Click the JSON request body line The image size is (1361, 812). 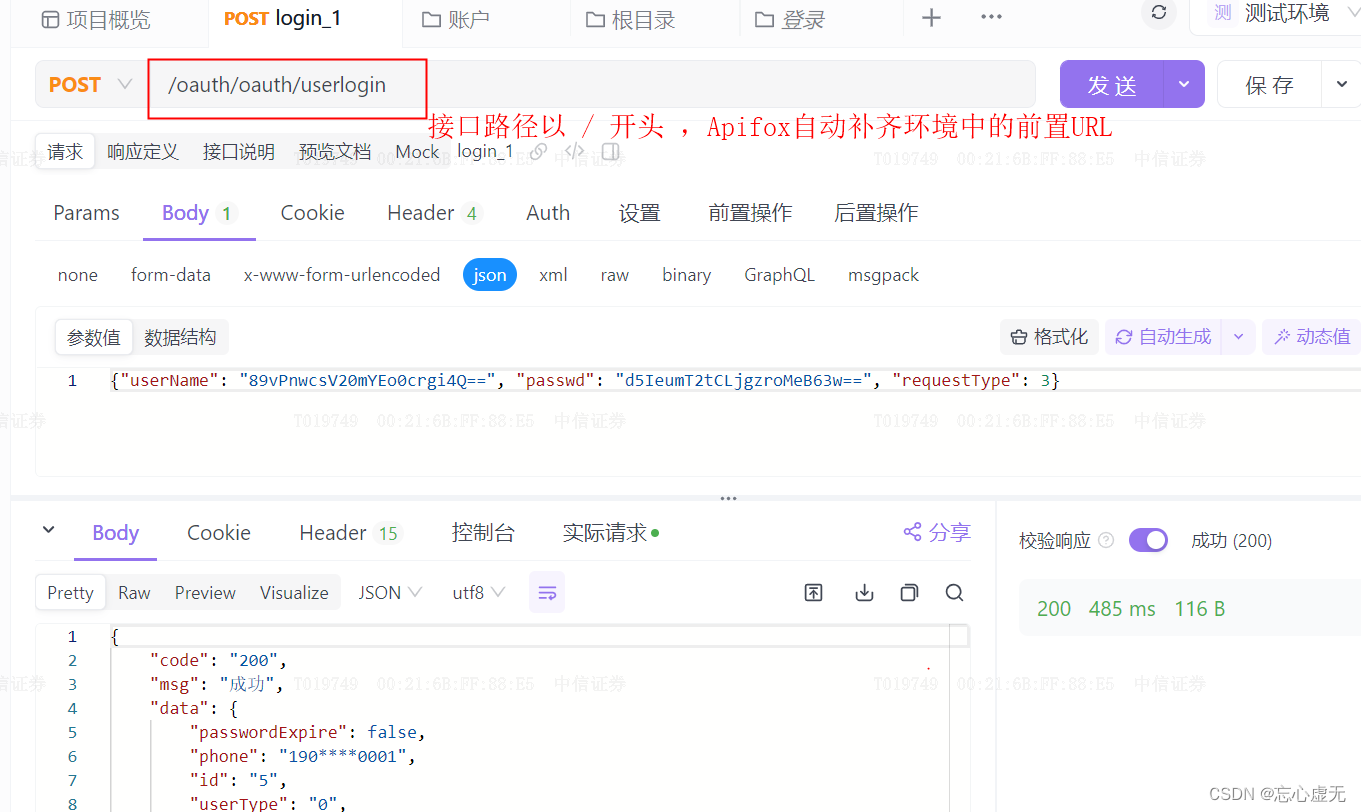click(585, 381)
